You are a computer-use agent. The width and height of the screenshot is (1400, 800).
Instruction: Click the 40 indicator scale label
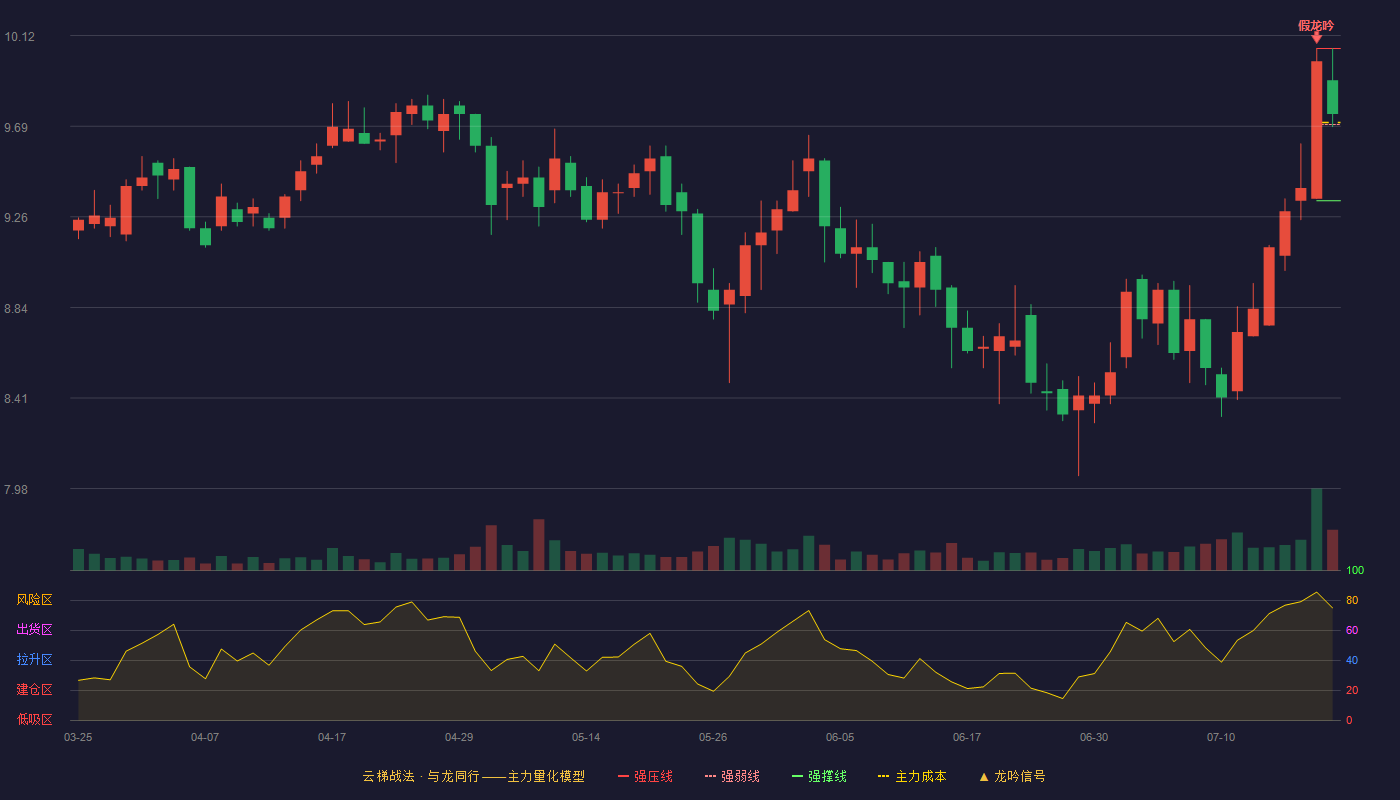coord(1351,660)
